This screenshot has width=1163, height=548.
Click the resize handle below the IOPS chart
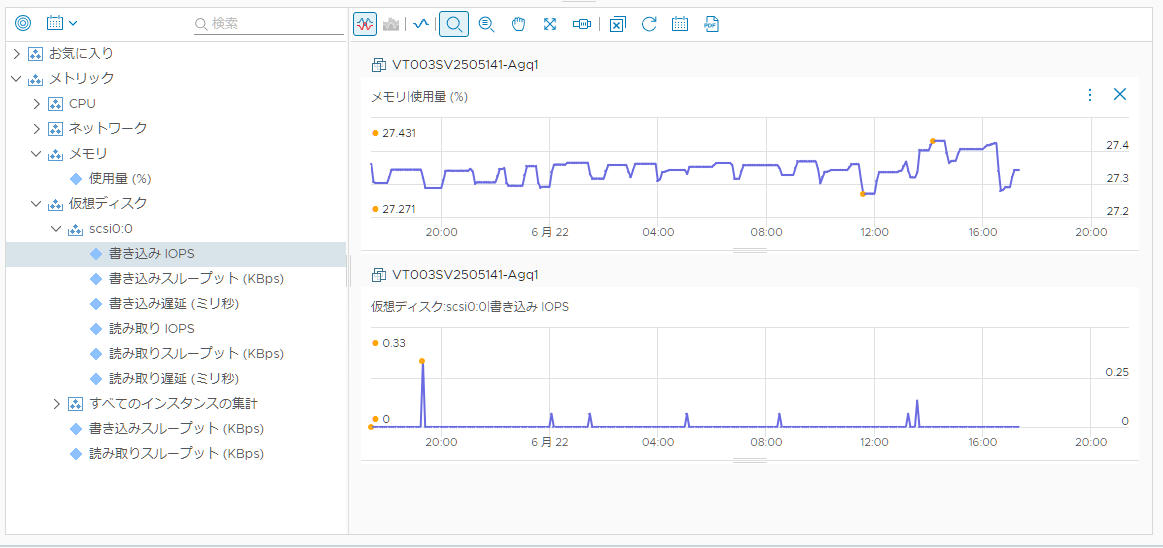(x=750, y=460)
